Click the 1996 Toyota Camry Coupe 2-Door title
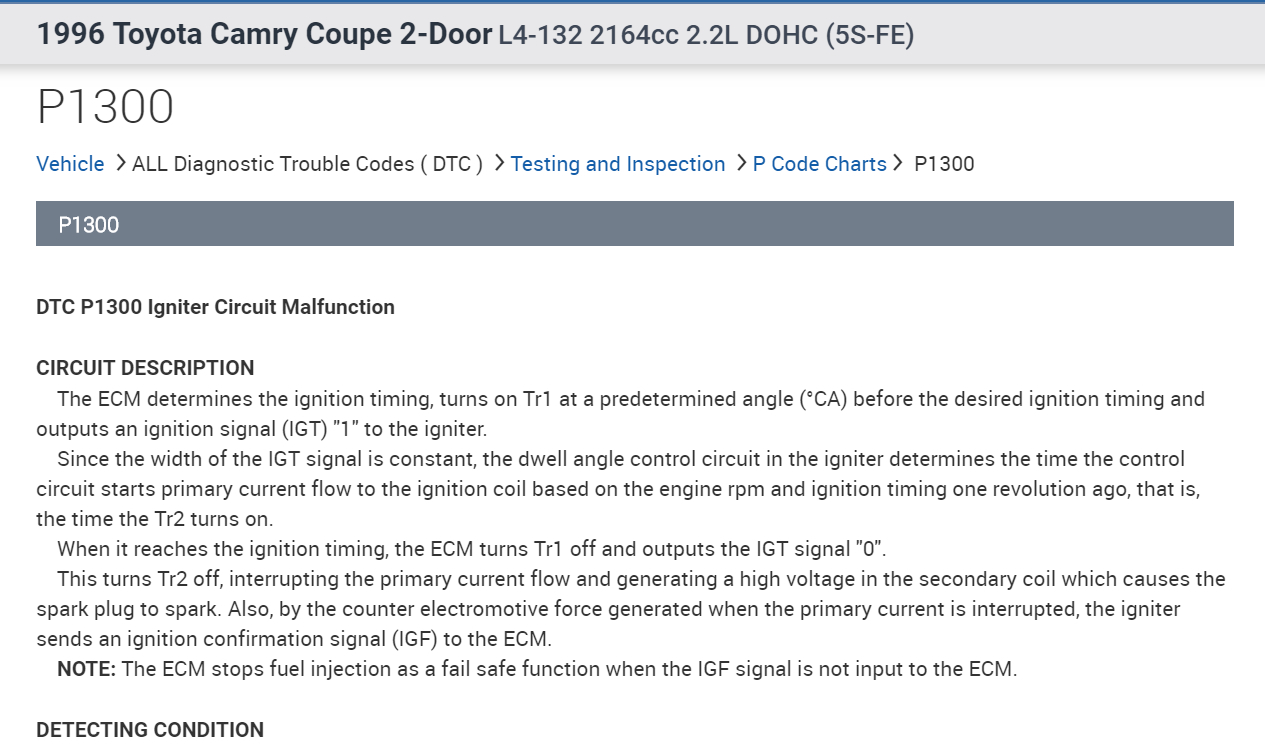This screenshot has height=754, width=1265. tap(263, 35)
